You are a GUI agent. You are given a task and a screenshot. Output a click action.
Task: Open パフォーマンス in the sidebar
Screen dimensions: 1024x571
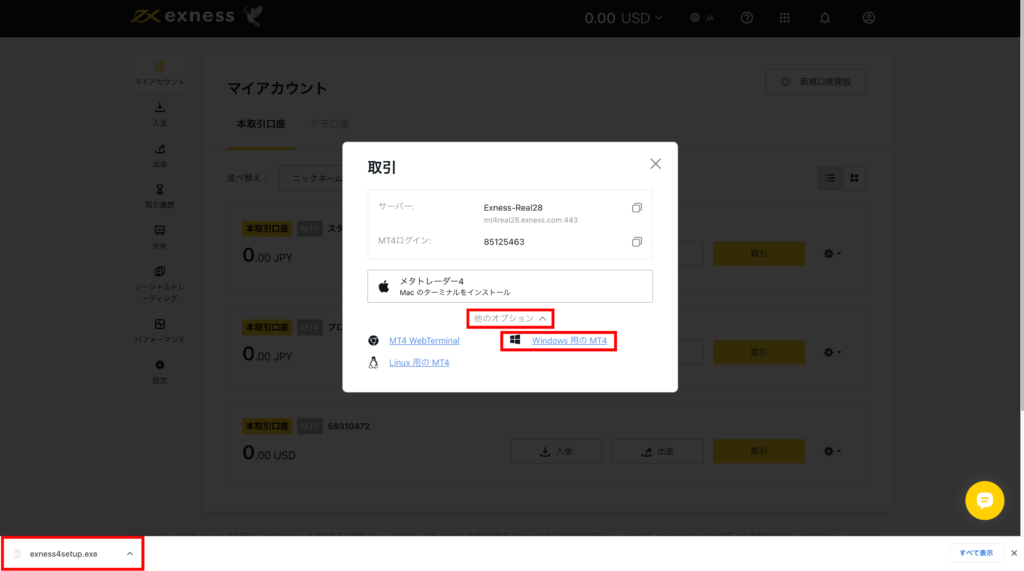coord(159,331)
